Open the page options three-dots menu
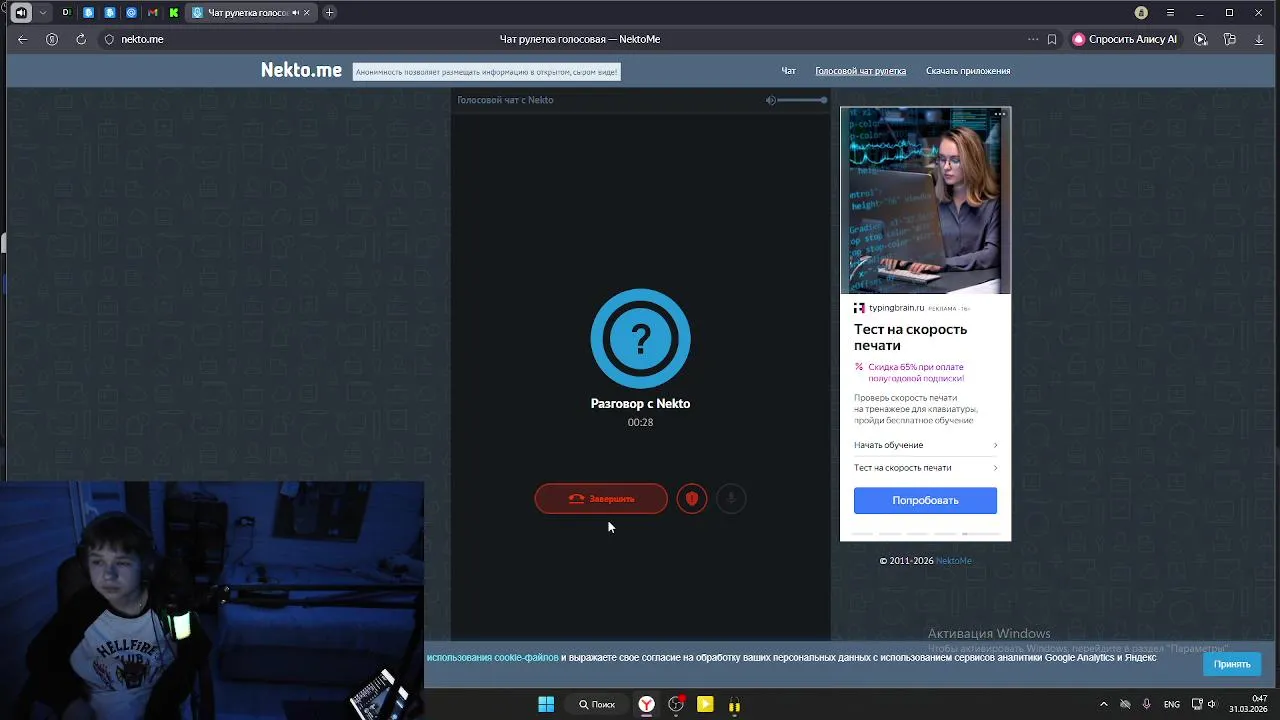1280x720 pixels. (1033, 39)
